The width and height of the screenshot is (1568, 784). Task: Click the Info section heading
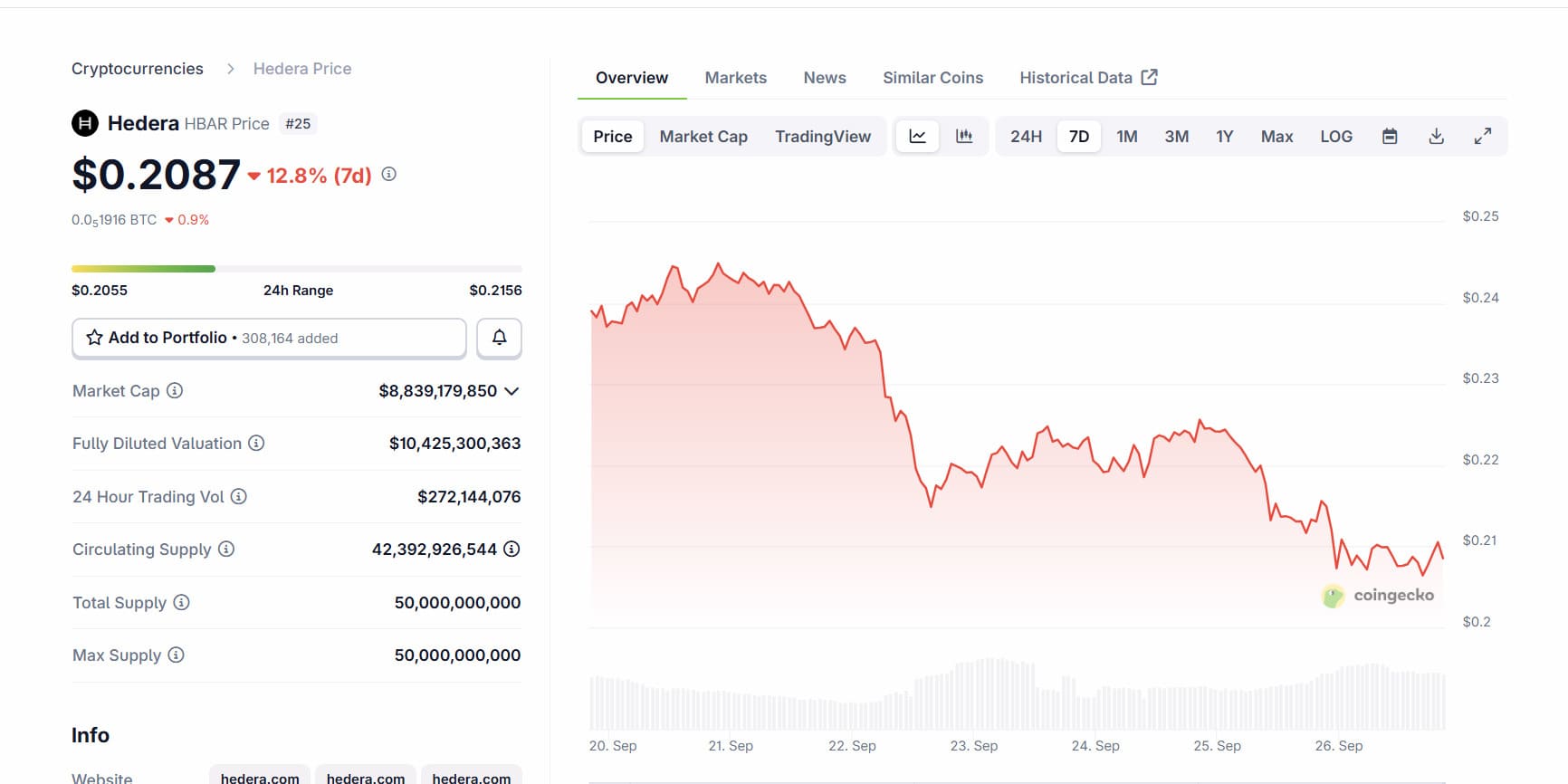pyautogui.click(x=91, y=735)
